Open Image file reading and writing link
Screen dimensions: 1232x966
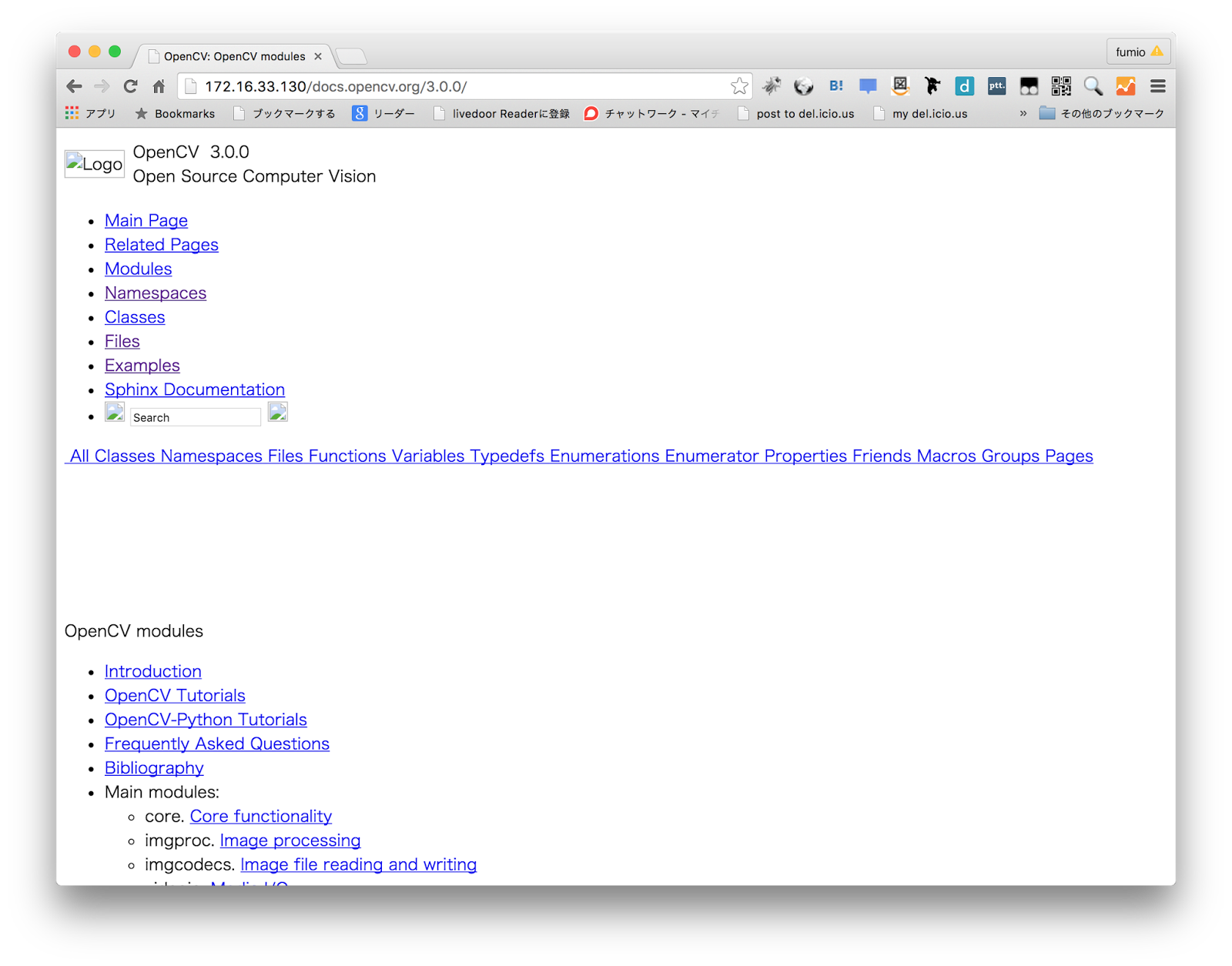click(x=359, y=864)
